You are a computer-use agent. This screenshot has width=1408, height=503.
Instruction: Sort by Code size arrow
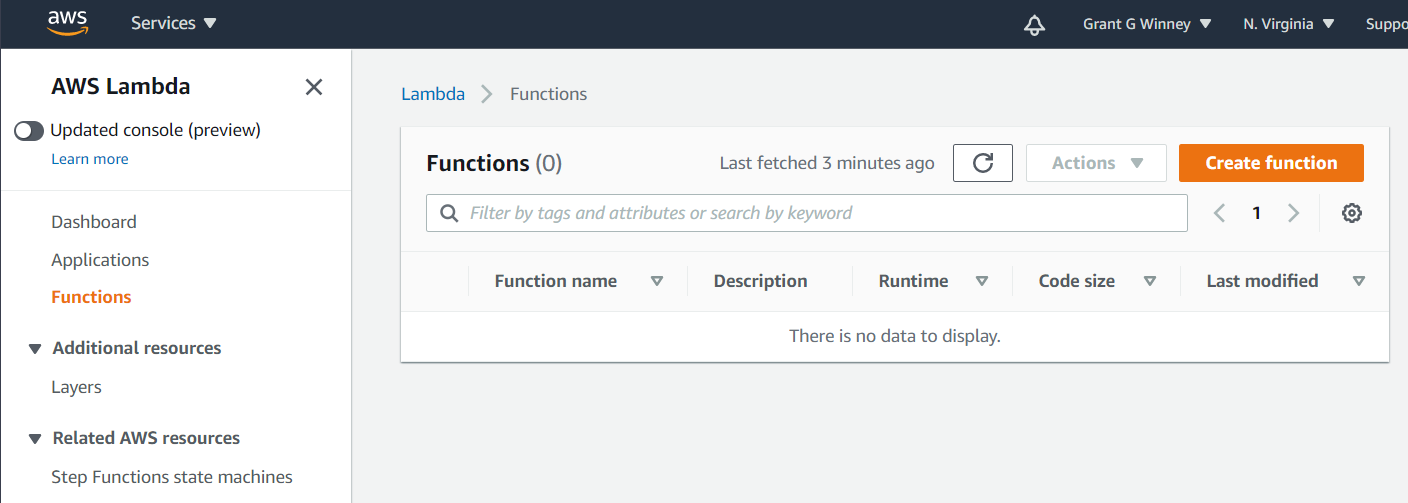tap(1150, 282)
